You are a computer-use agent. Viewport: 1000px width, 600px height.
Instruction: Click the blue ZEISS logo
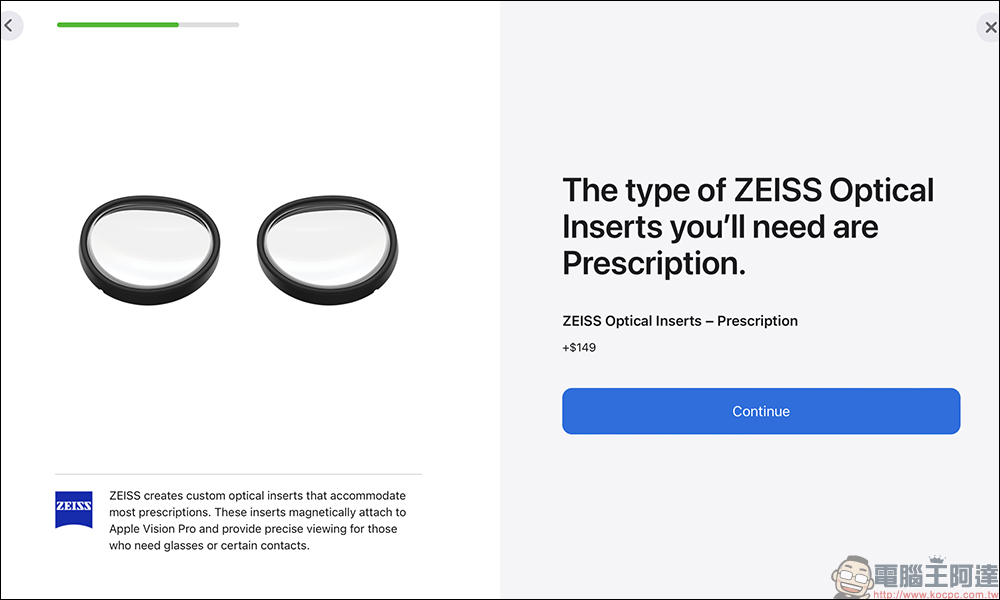pos(74,509)
